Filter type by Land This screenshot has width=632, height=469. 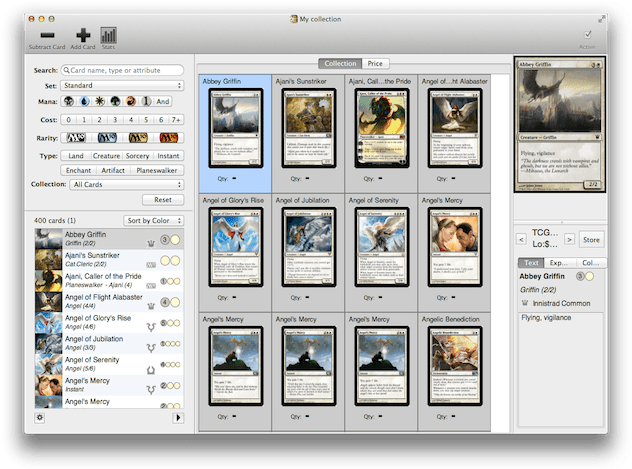click(x=76, y=156)
